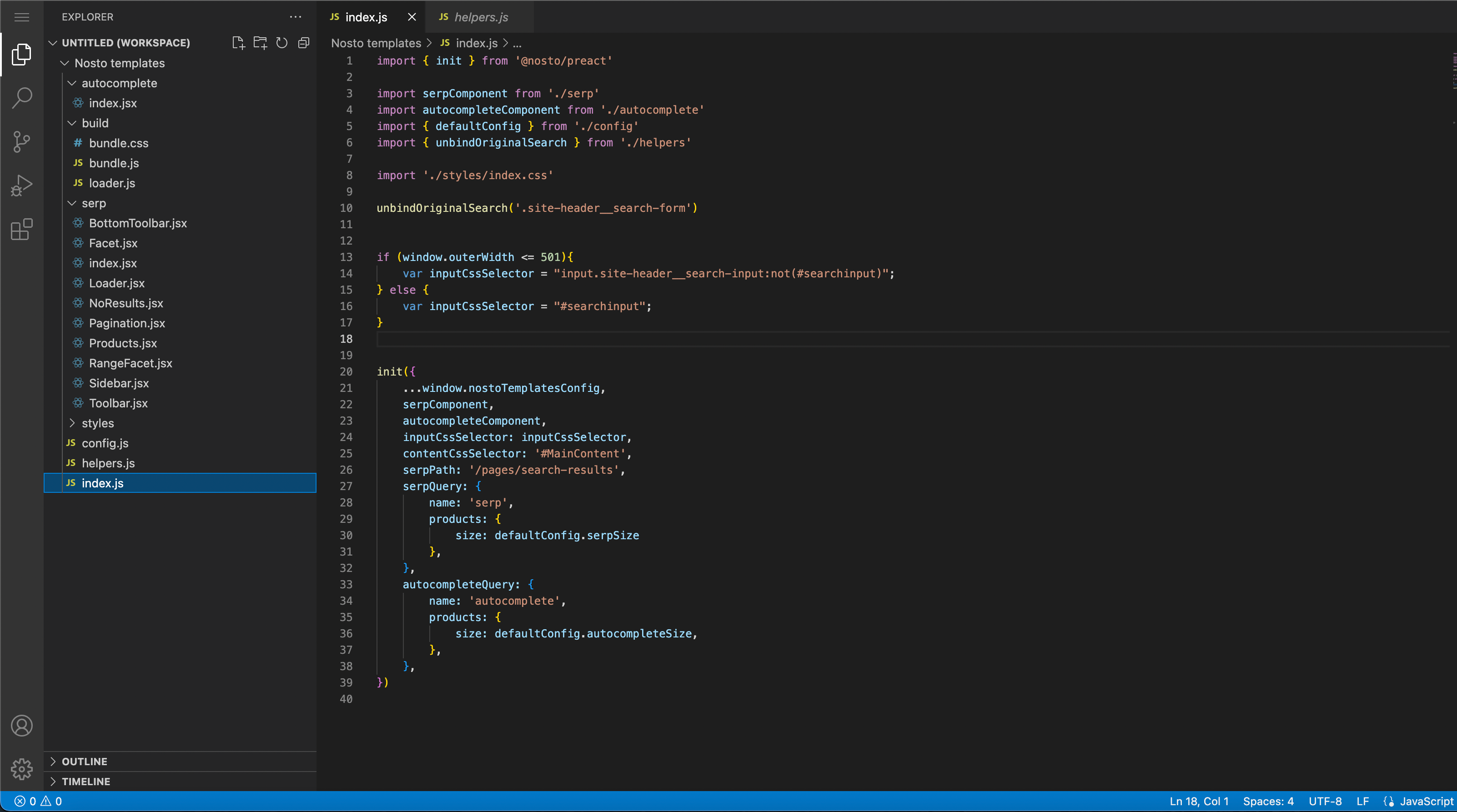
Task: Expand the styles folder
Action: 97,423
